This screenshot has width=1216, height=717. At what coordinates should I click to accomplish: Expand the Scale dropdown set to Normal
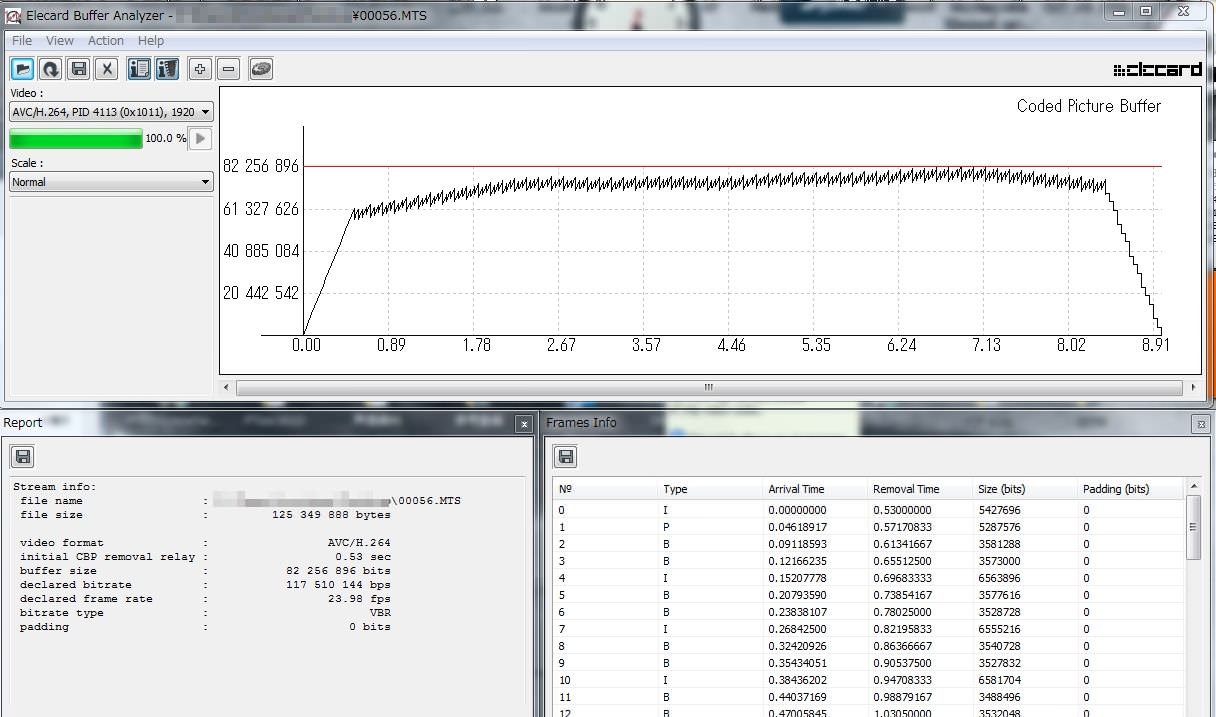tap(110, 182)
